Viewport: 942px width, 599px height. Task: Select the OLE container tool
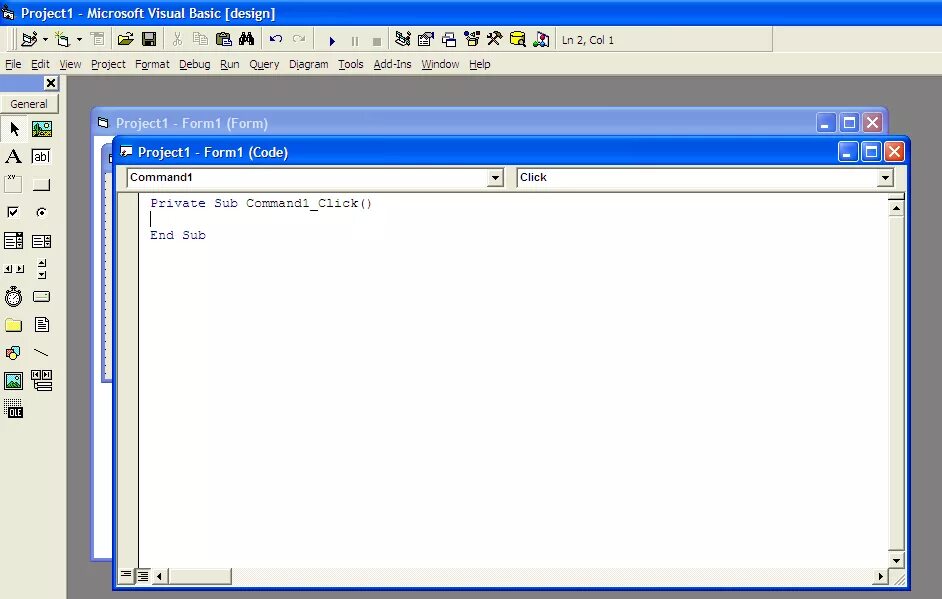pyautogui.click(x=14, y=409)
